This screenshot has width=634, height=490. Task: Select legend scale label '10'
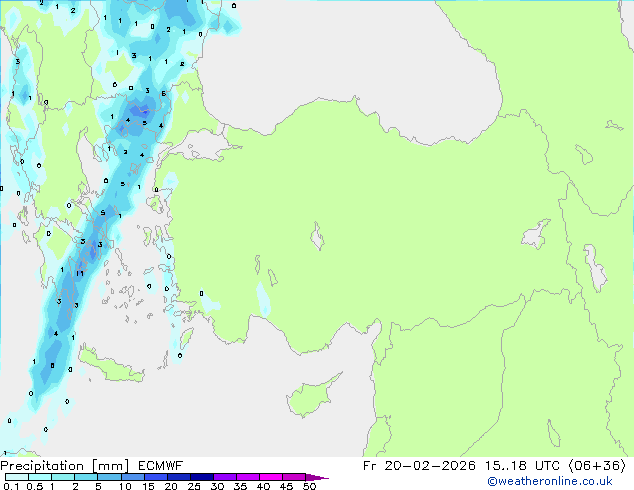[125, 486]
